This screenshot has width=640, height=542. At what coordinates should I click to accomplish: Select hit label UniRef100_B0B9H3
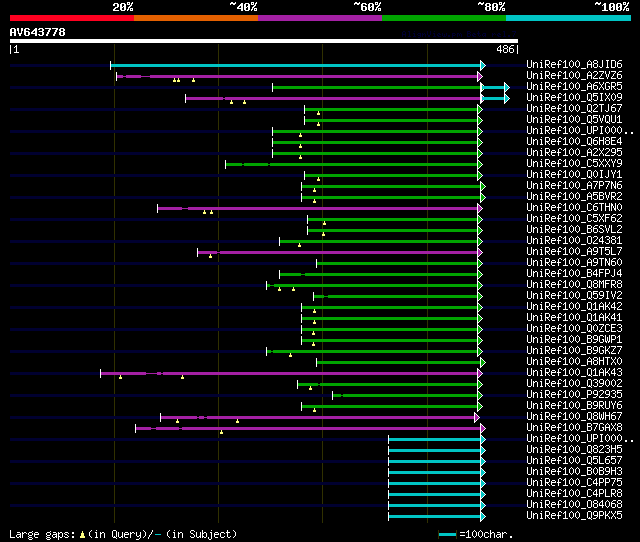coord(574,472)
